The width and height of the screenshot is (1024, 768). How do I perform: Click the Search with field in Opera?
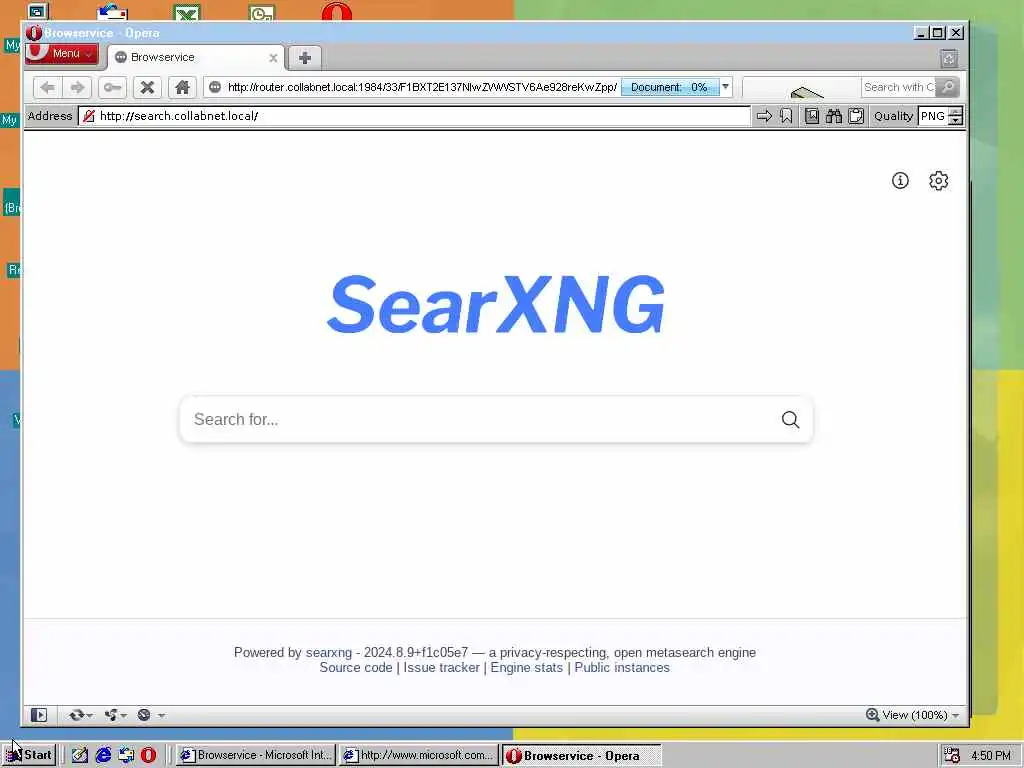[899, 87]
